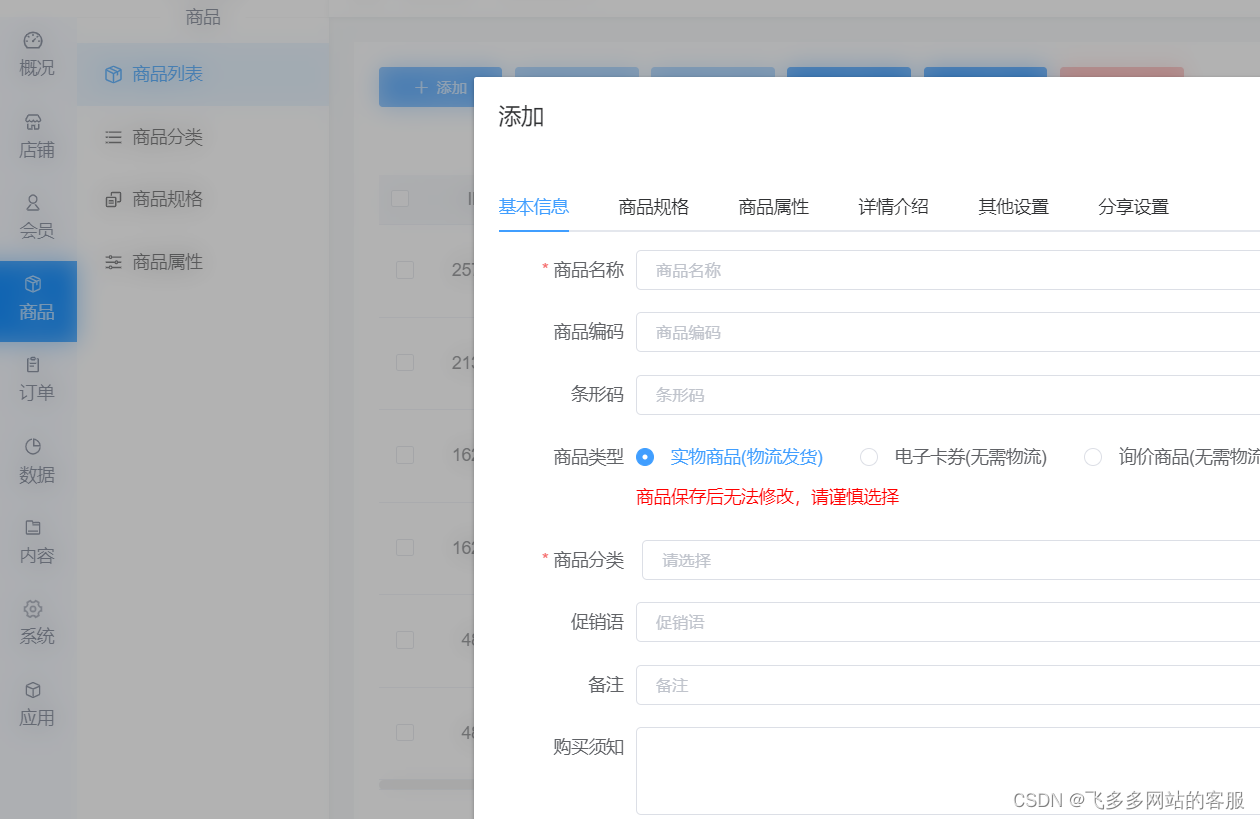Toggle the select-all checkbox in table header
This screenshot has width=1260, height=819.
pos(400,198)
